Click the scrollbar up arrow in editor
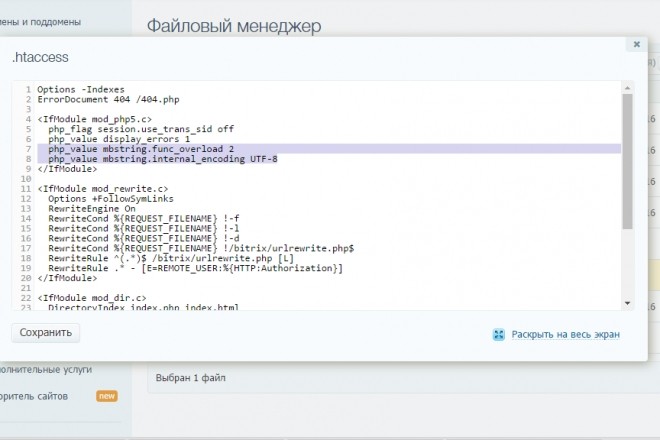This screenshot has width=660, height=440. pos(628,88)
